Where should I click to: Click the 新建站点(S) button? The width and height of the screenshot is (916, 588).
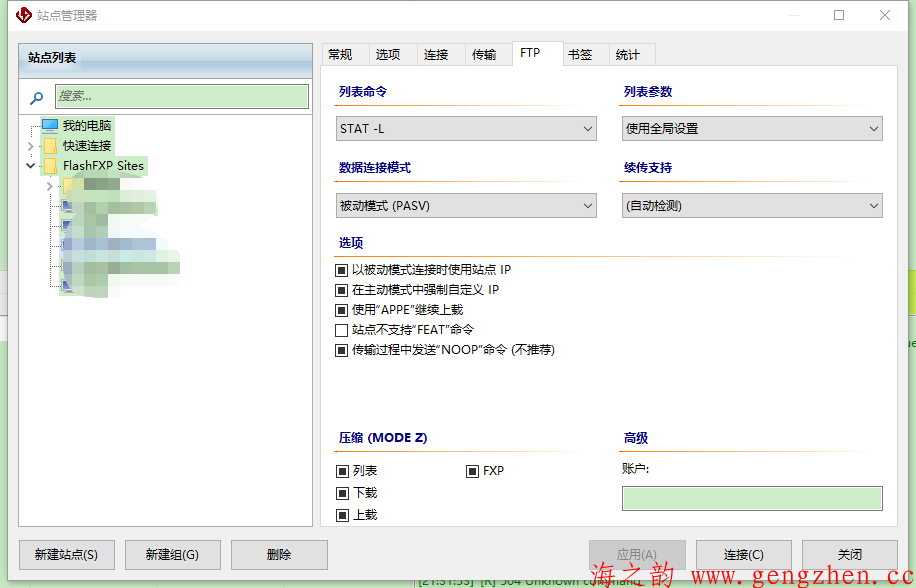click(x=66, y=555)
